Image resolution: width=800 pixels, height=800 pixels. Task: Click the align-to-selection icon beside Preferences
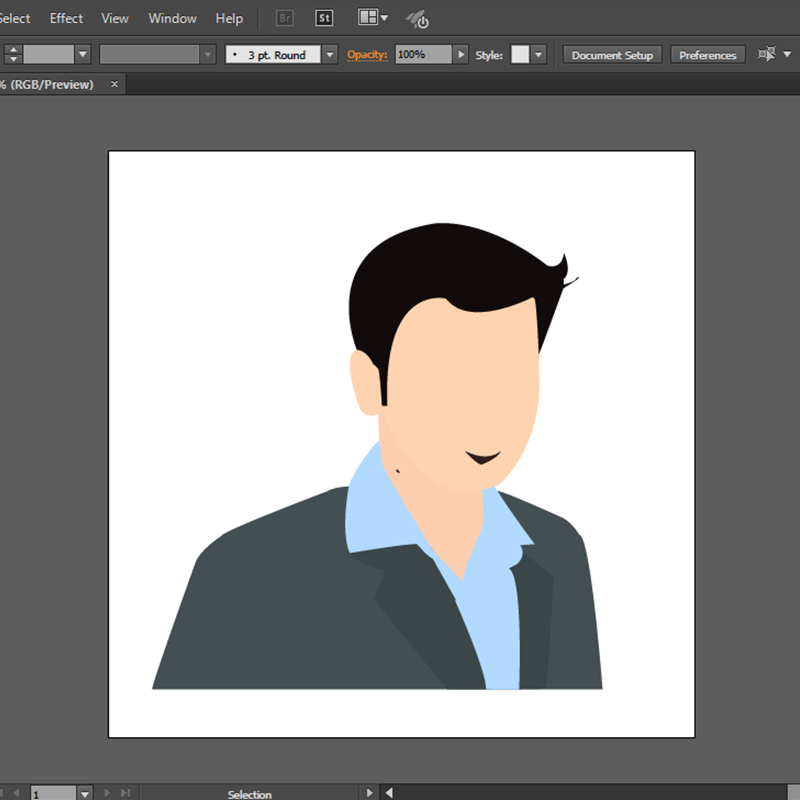[x=768, y=55]
